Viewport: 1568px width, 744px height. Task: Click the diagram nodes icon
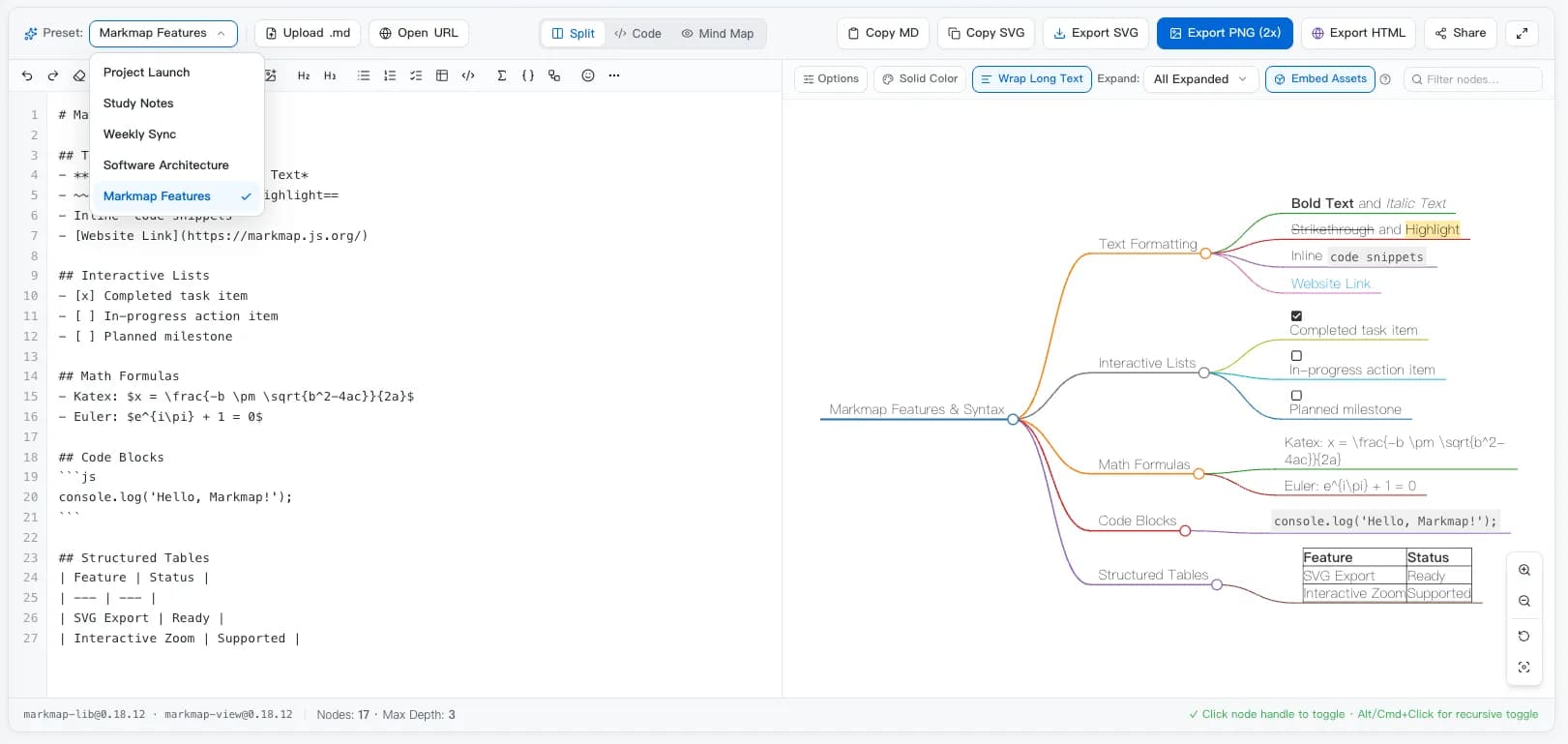(554, 75)
